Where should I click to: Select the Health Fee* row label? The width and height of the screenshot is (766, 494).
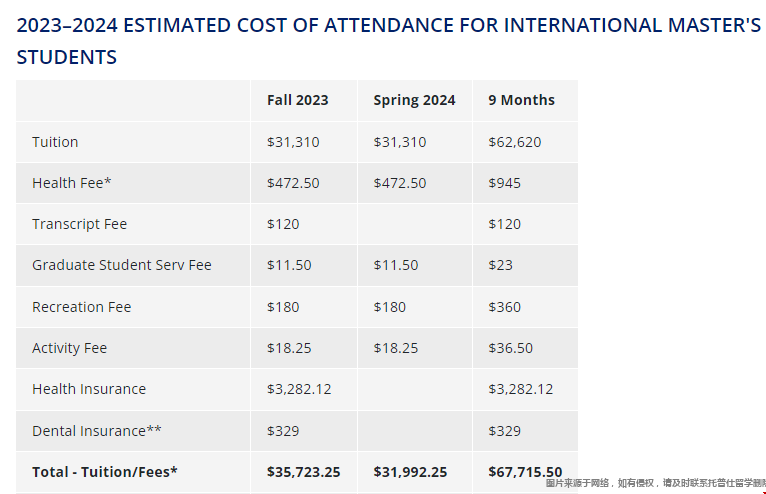pyautogui.click(x=71, y=183)
